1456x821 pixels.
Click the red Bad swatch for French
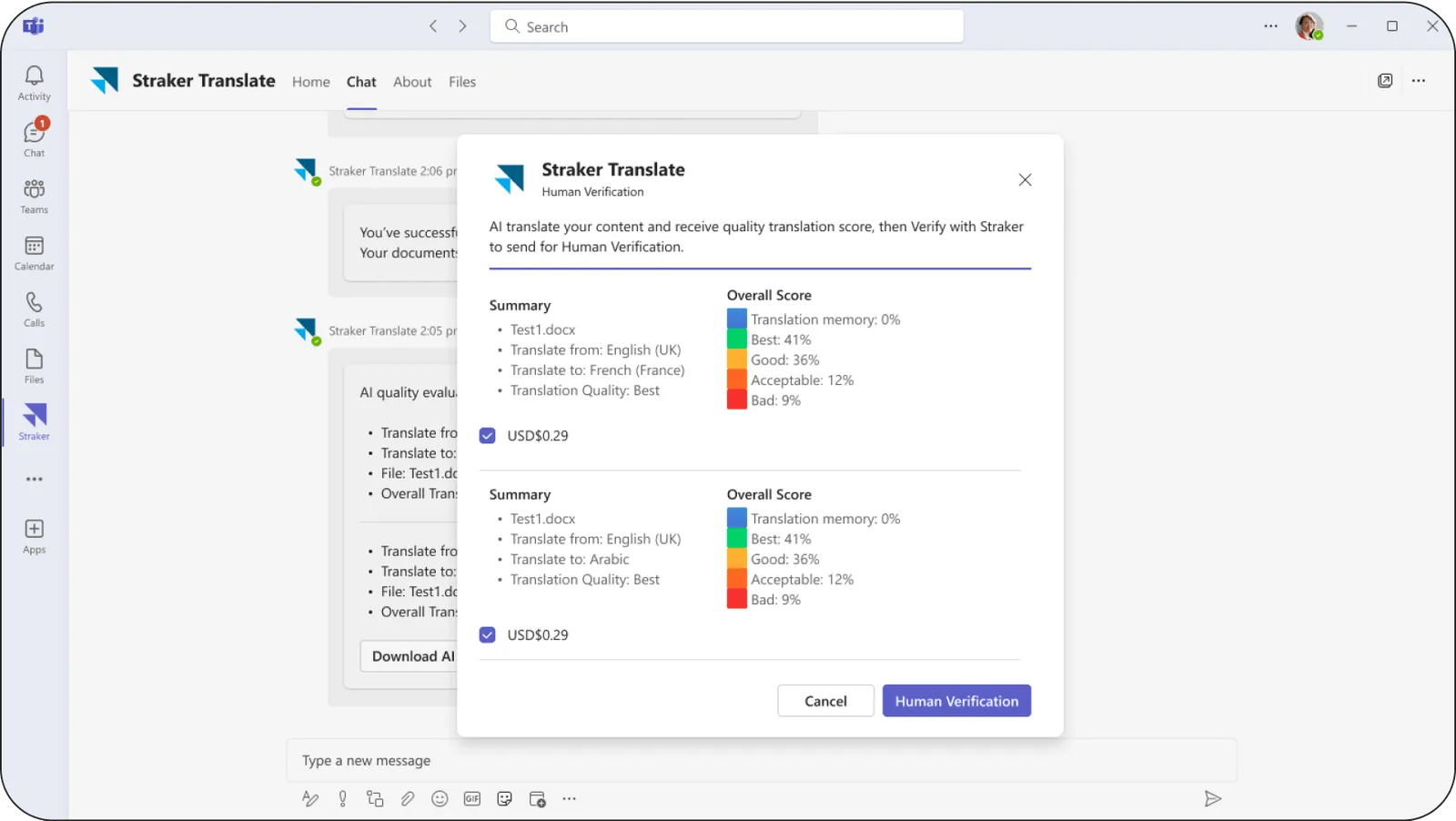tap(737, 400)
